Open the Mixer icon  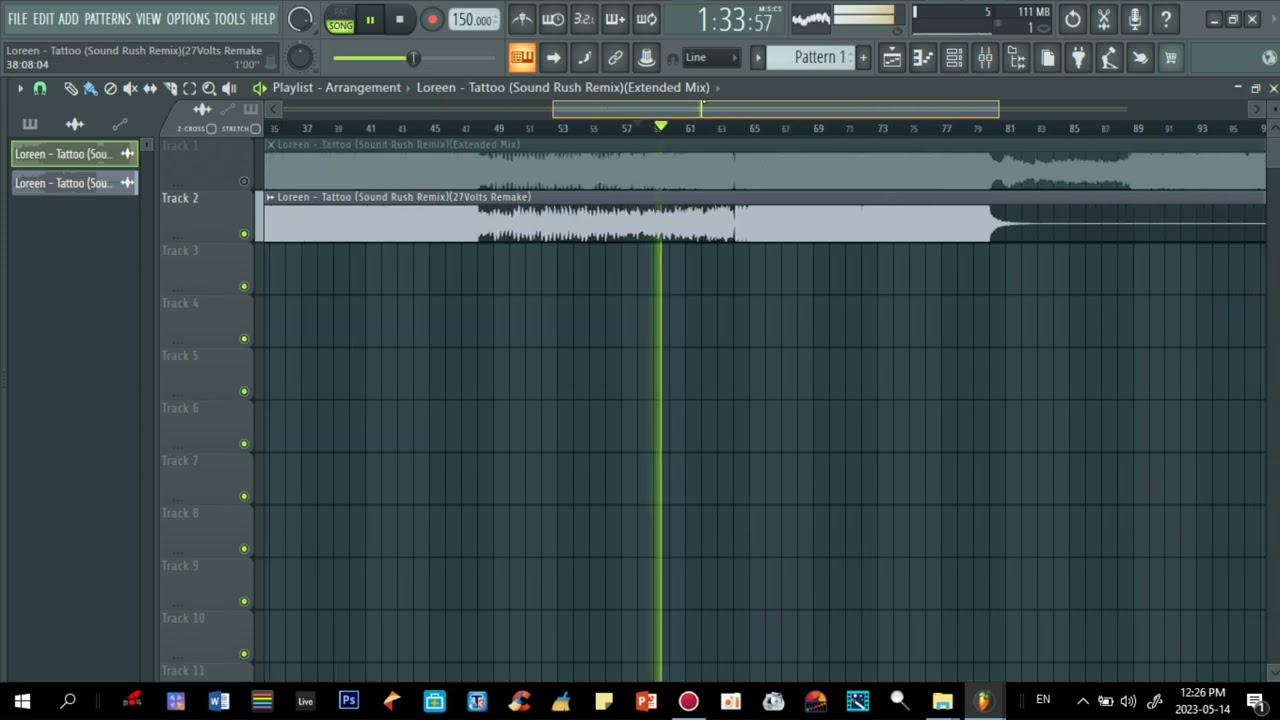[x=985, y=58]
